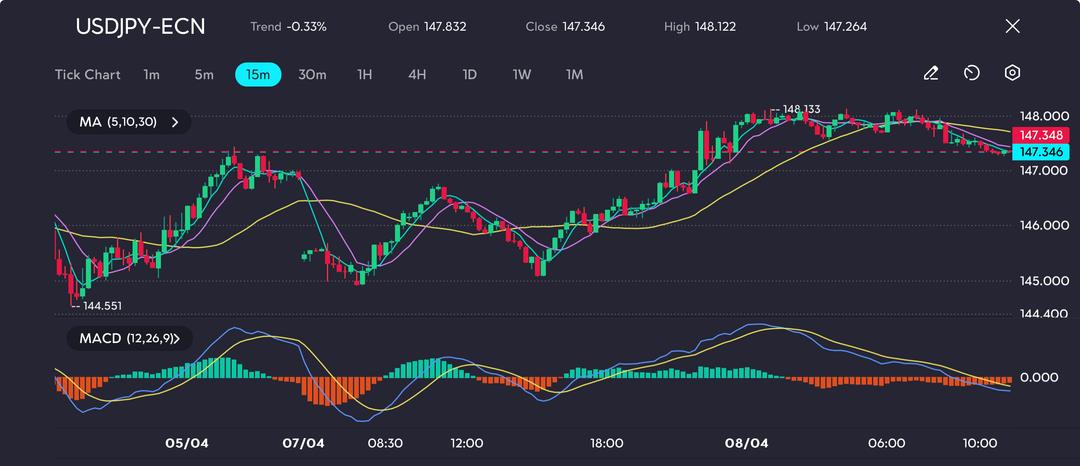Click the 145.000 price axis label
The width and height of the screenshot is (1080, 466).
pyautogui.click(x=1046, y=281)
